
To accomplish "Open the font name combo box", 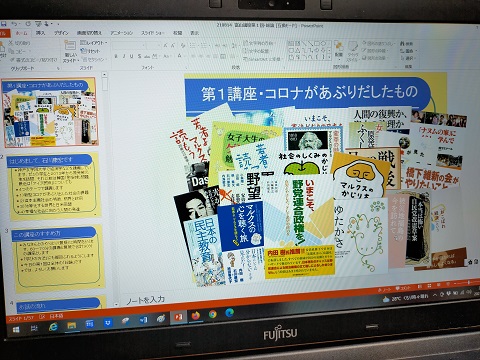I will point(129,45).
